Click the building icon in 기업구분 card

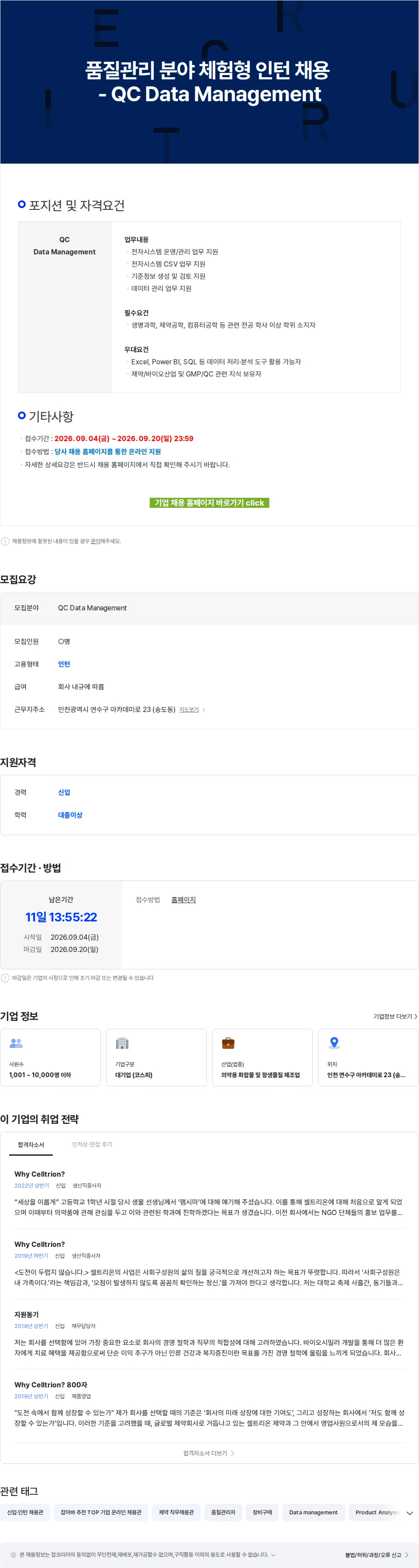[122, 1043]
